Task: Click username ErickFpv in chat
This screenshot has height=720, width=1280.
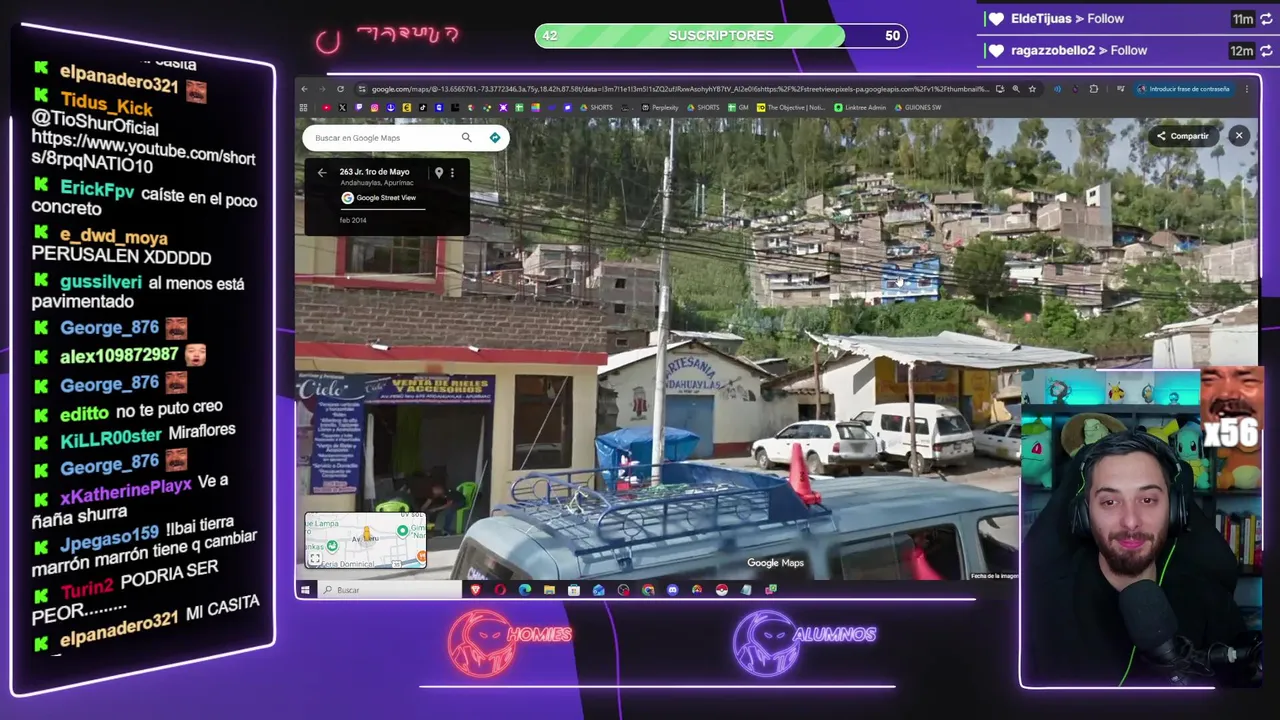Action: tap(97, 189)
